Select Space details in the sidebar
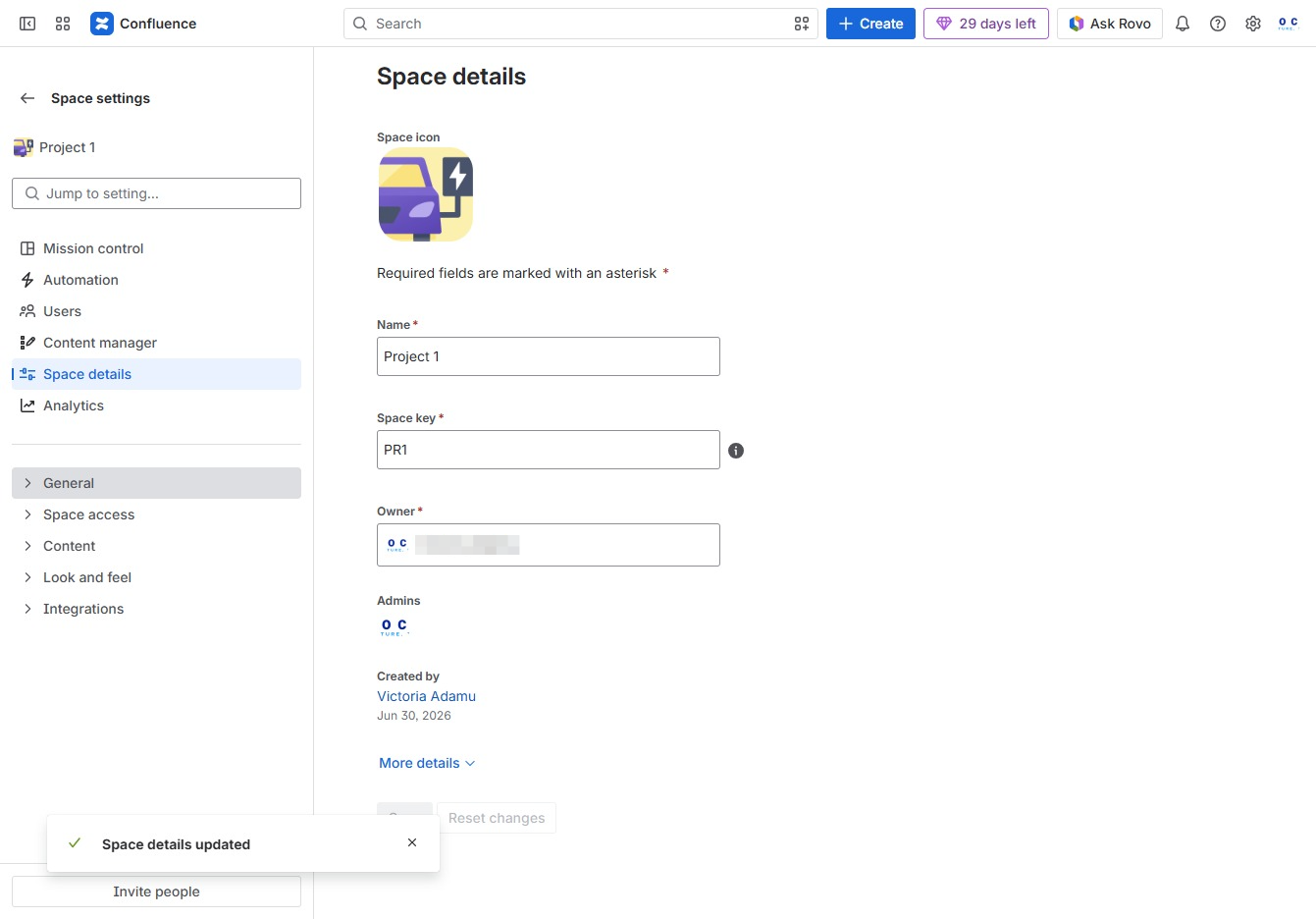Screen dimensions: 1316x919 point(156,374)
